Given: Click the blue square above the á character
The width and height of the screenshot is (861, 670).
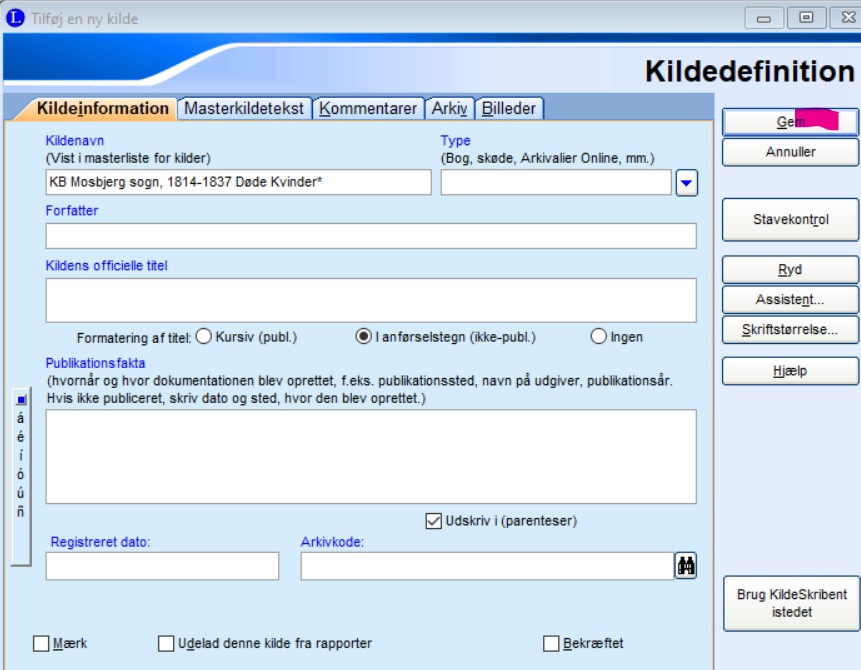Looking at the screenshot, I should [x=21, y=399].
